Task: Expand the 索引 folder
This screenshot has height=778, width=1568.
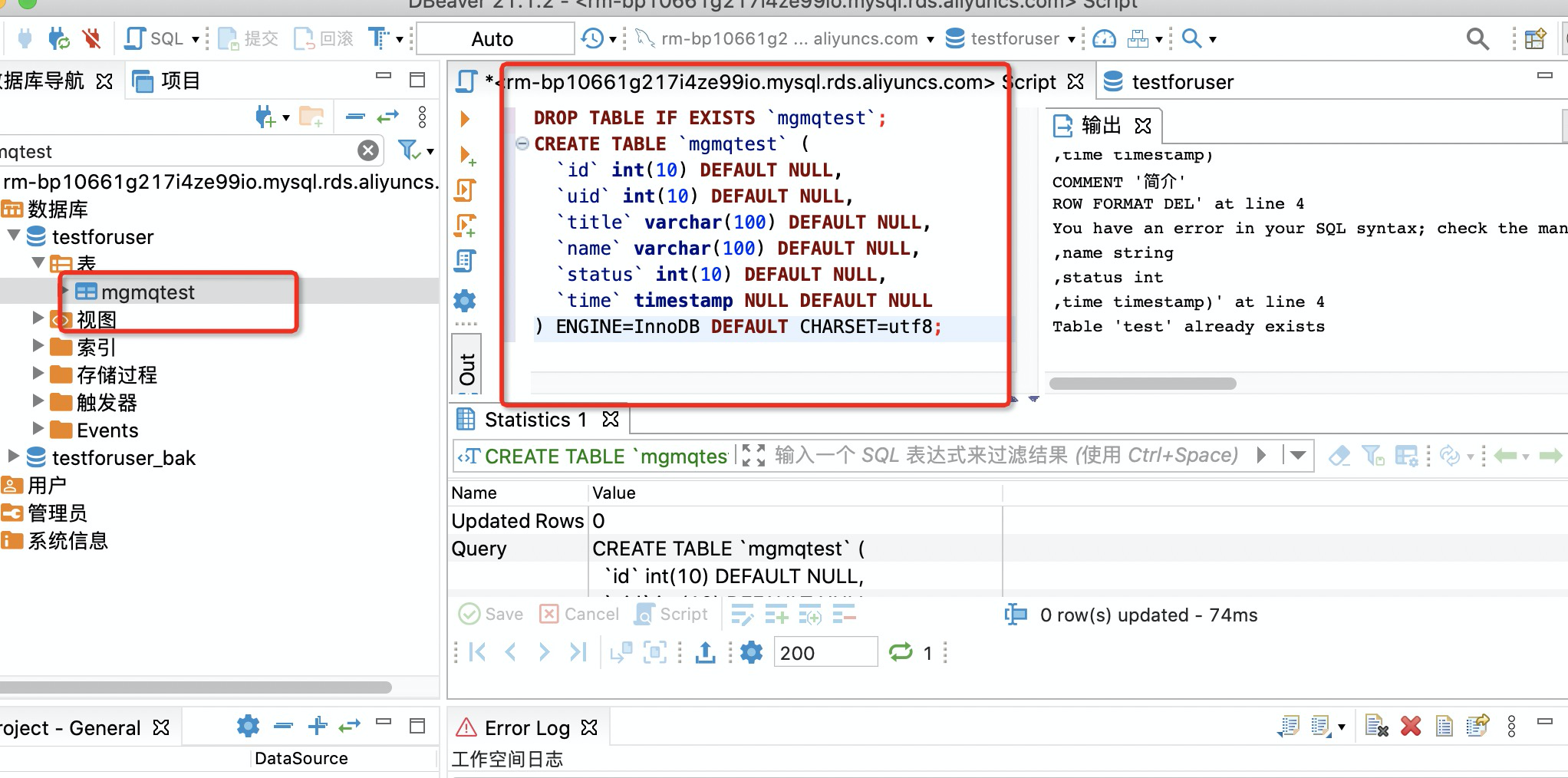Action: 38,345
